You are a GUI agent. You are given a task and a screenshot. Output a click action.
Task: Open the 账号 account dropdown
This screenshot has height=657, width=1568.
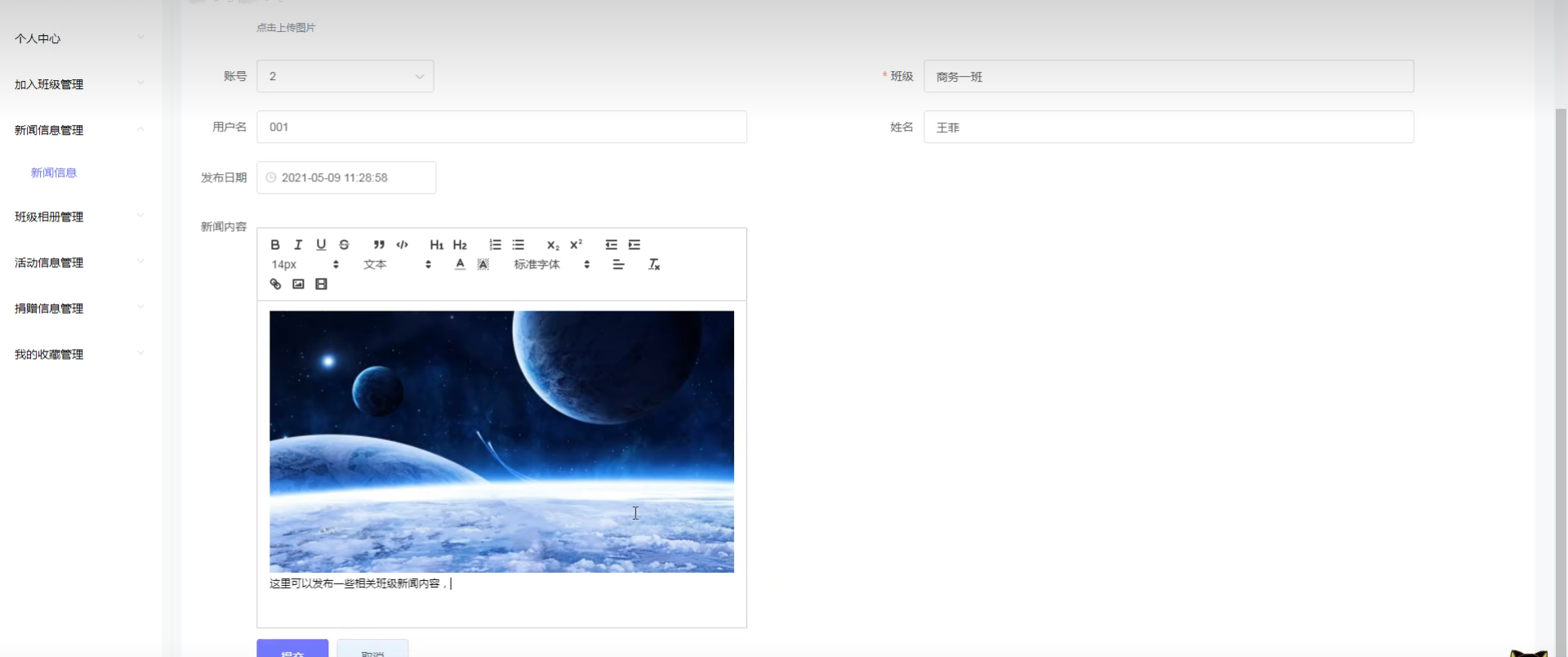345,76
